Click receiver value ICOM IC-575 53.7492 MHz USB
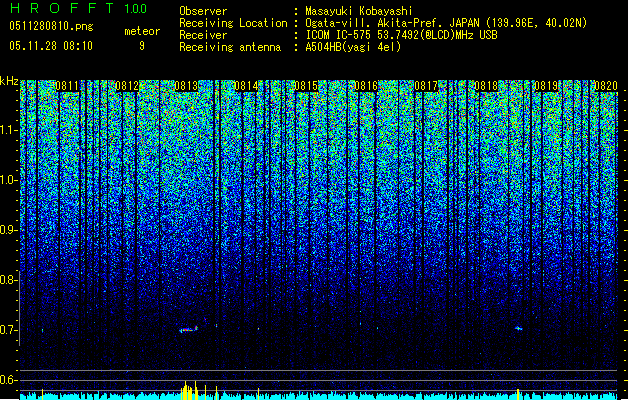 (402, 35)
